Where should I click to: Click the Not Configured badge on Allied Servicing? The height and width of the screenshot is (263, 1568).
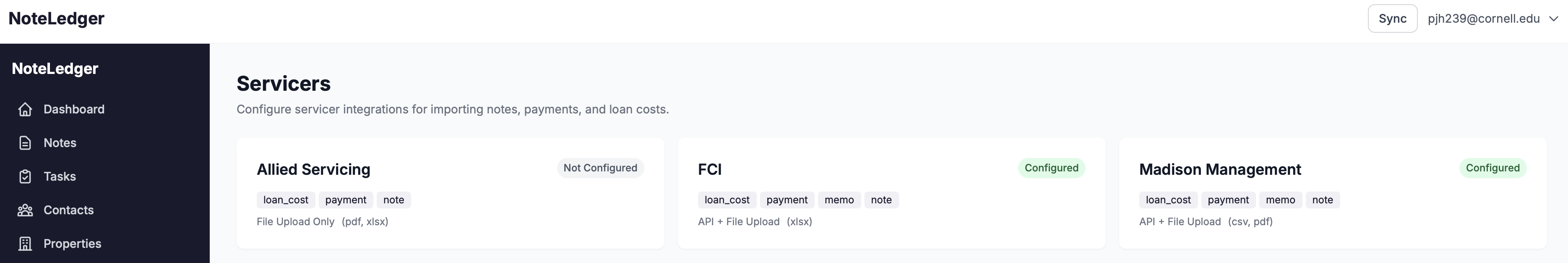click(x=600, y=168)
